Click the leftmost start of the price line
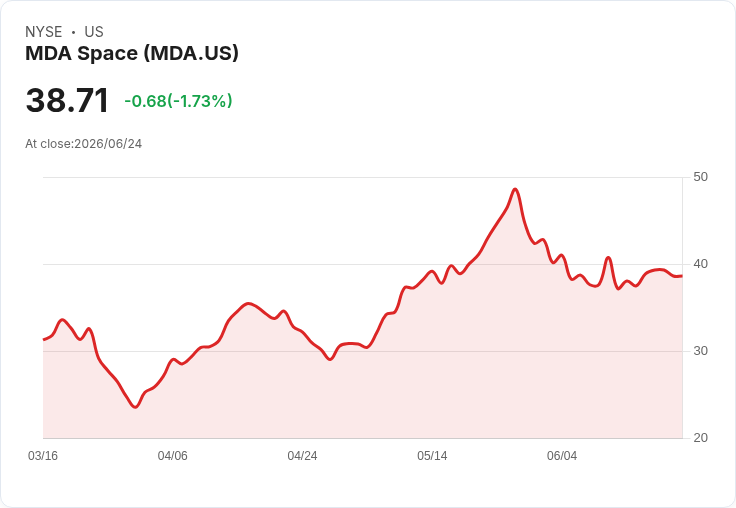 tap(44, 339)
